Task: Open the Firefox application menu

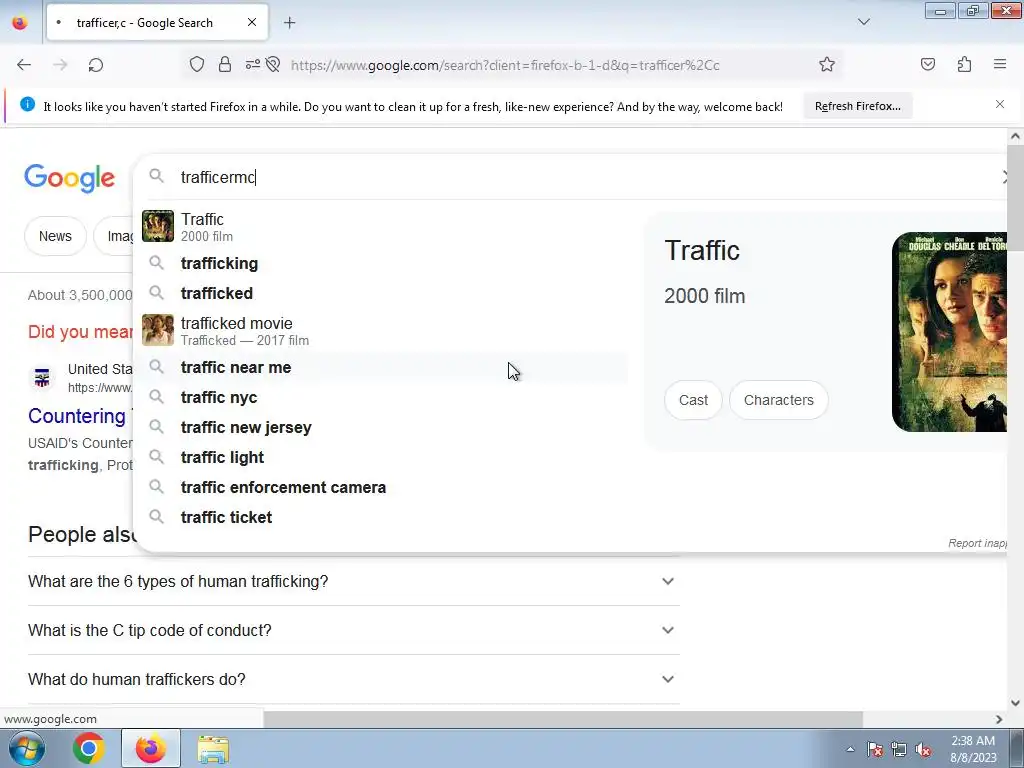Action: coord(1000,64)
